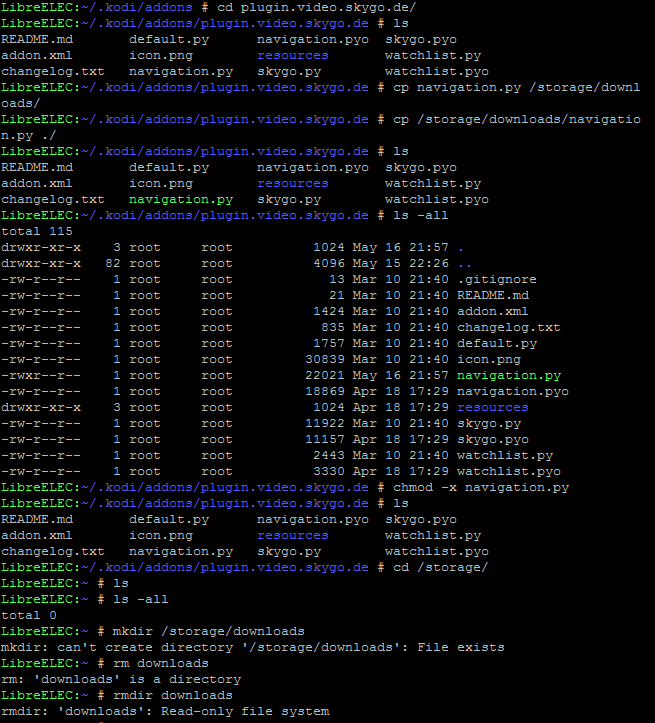Click the blue '..' parent directory entry

pos(465,263)
